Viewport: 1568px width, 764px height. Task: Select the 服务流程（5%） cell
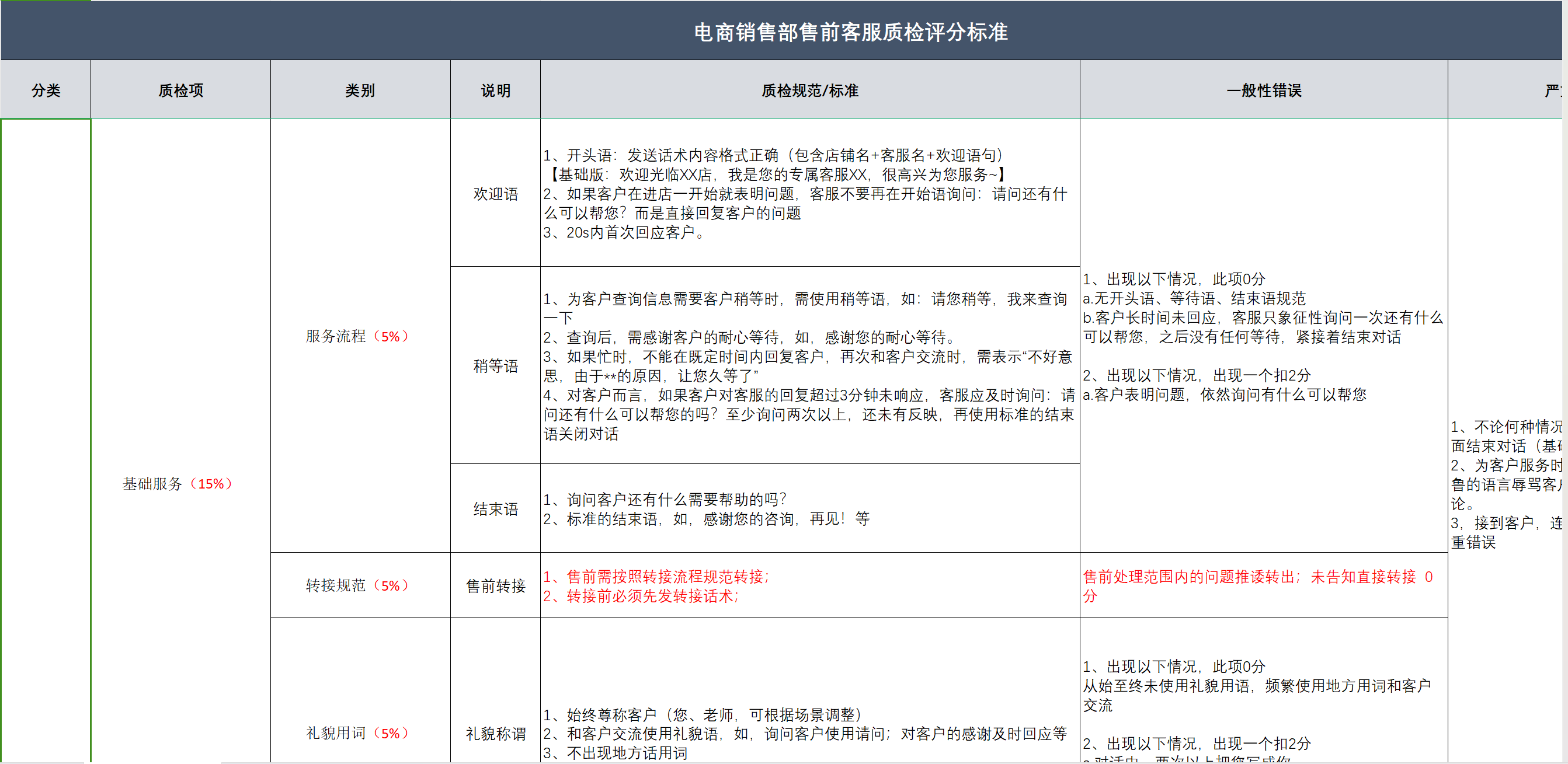point(360,336)
